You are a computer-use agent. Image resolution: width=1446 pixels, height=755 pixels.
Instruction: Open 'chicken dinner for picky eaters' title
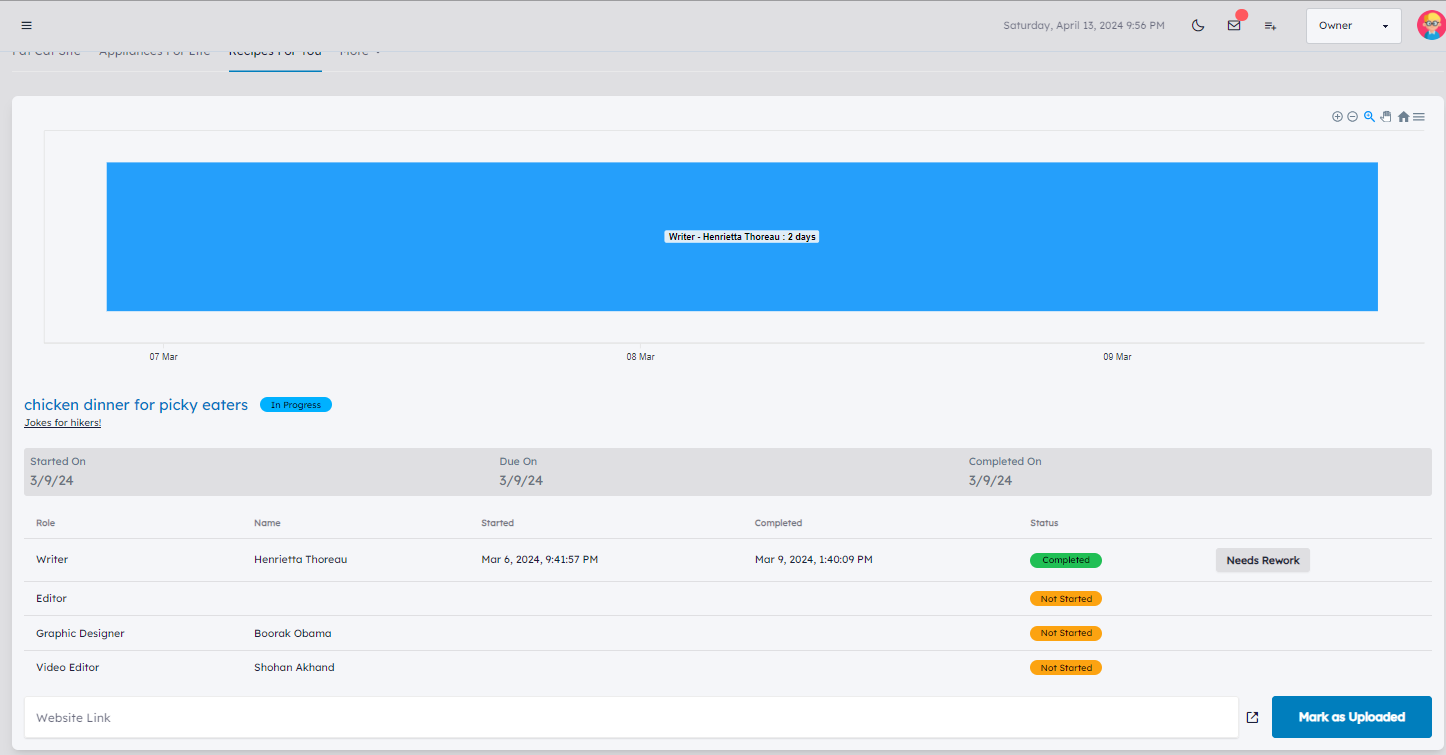(136, 405)
